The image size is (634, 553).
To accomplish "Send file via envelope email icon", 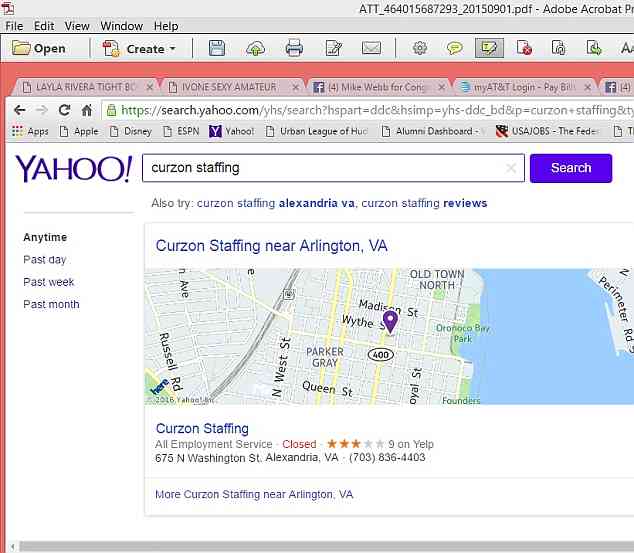I will click(371, 48).
